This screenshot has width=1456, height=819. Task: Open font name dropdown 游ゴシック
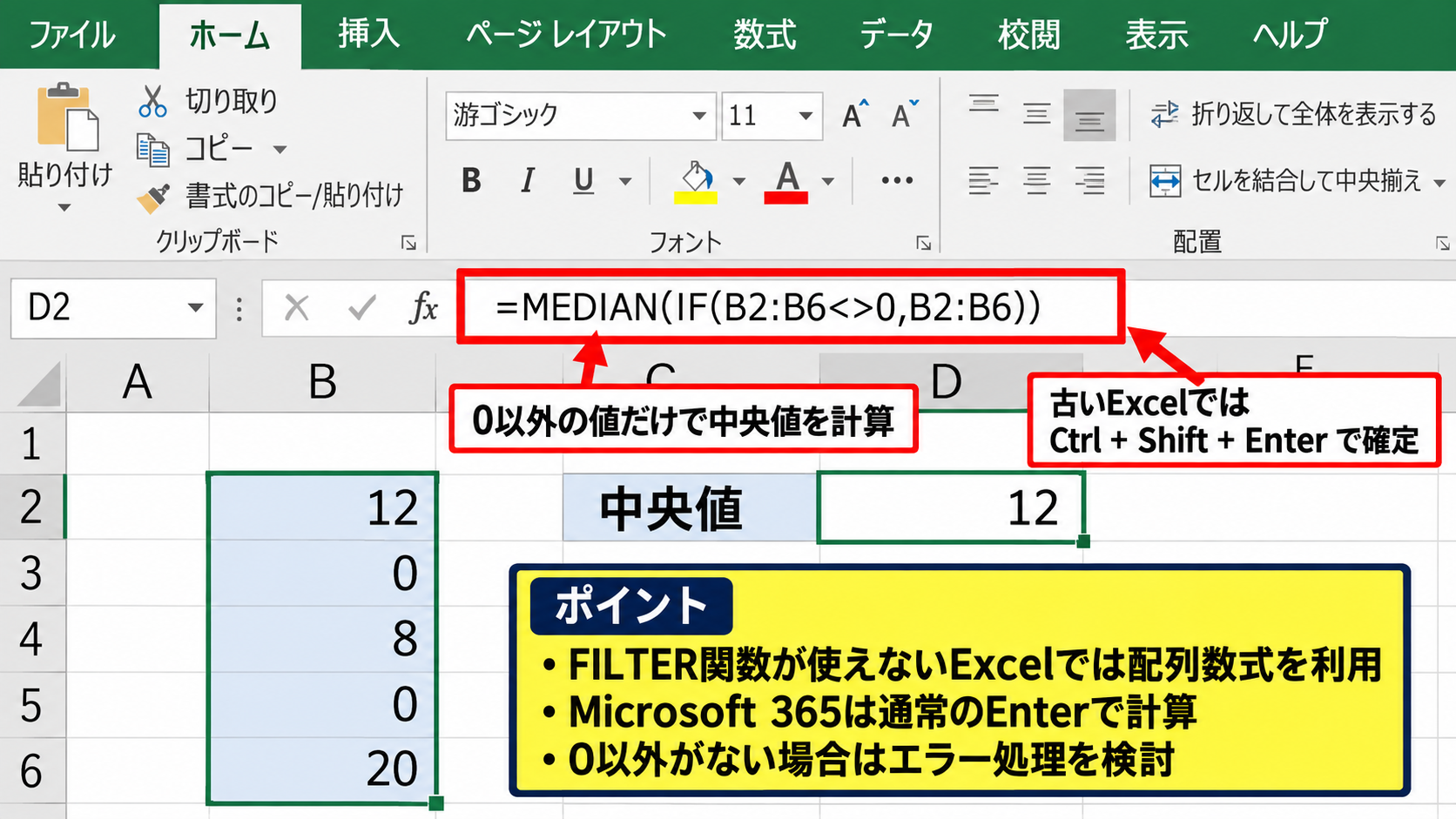[699, 116]
